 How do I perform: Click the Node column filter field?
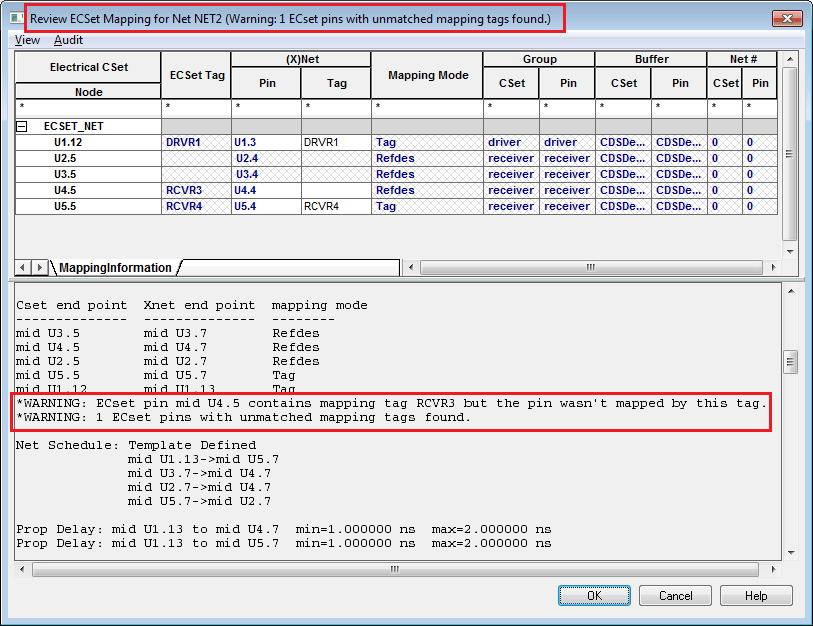88,107
